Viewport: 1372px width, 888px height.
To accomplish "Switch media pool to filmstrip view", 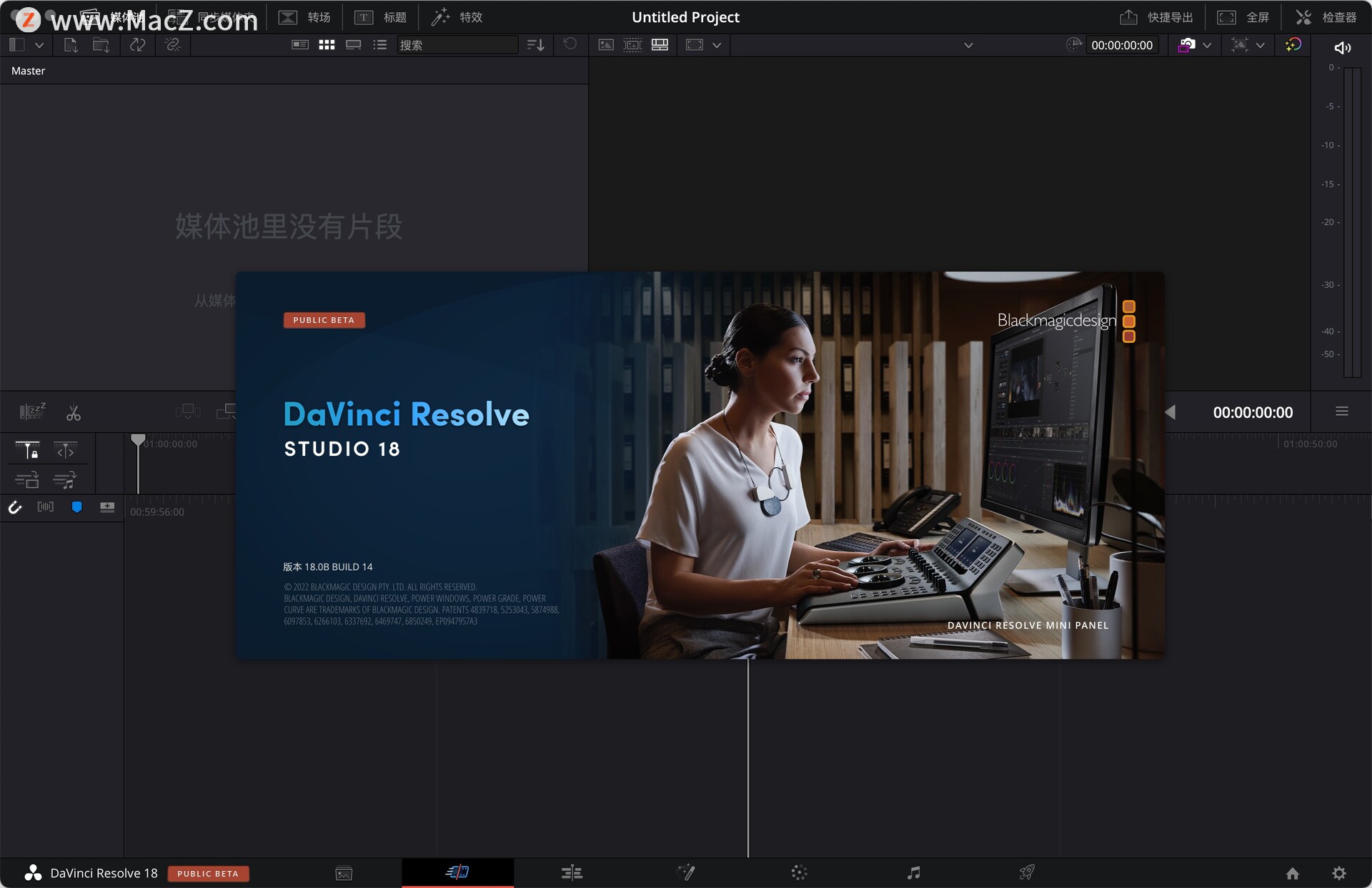I will (x=353, y=45).
